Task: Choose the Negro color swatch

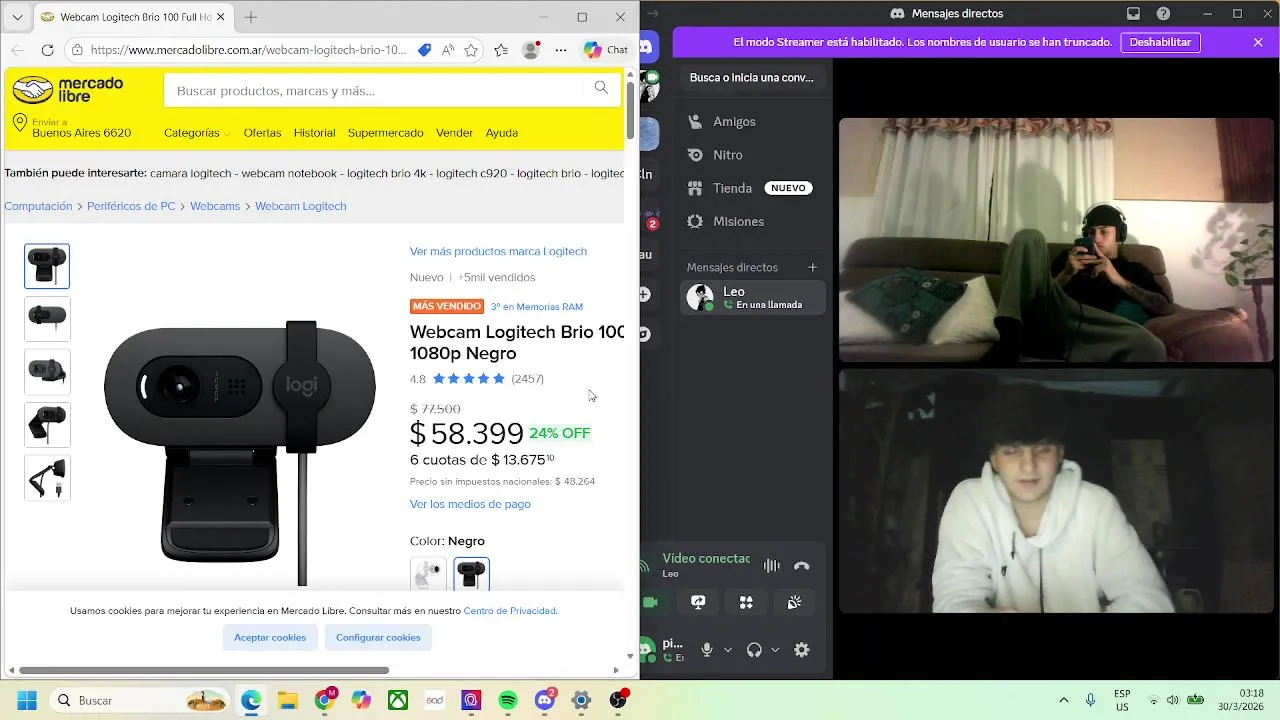Action: (x=471, y=574)
